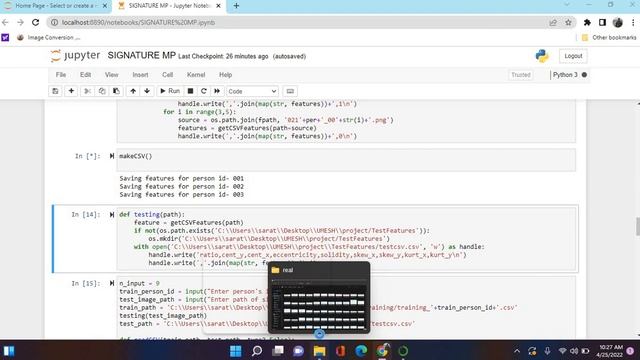Image resolution: width=640 pixels, height=360 pixels.
Task: Open the Chrome profile avatar
Action: (618, 22)
